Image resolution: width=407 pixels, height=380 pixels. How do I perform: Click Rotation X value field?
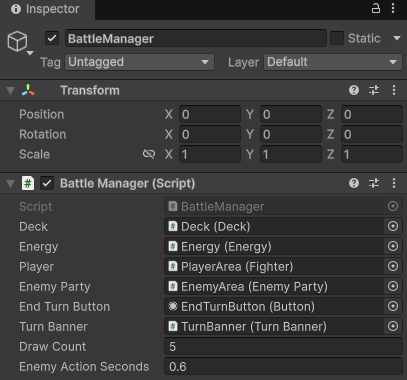(x=210, y=134)
